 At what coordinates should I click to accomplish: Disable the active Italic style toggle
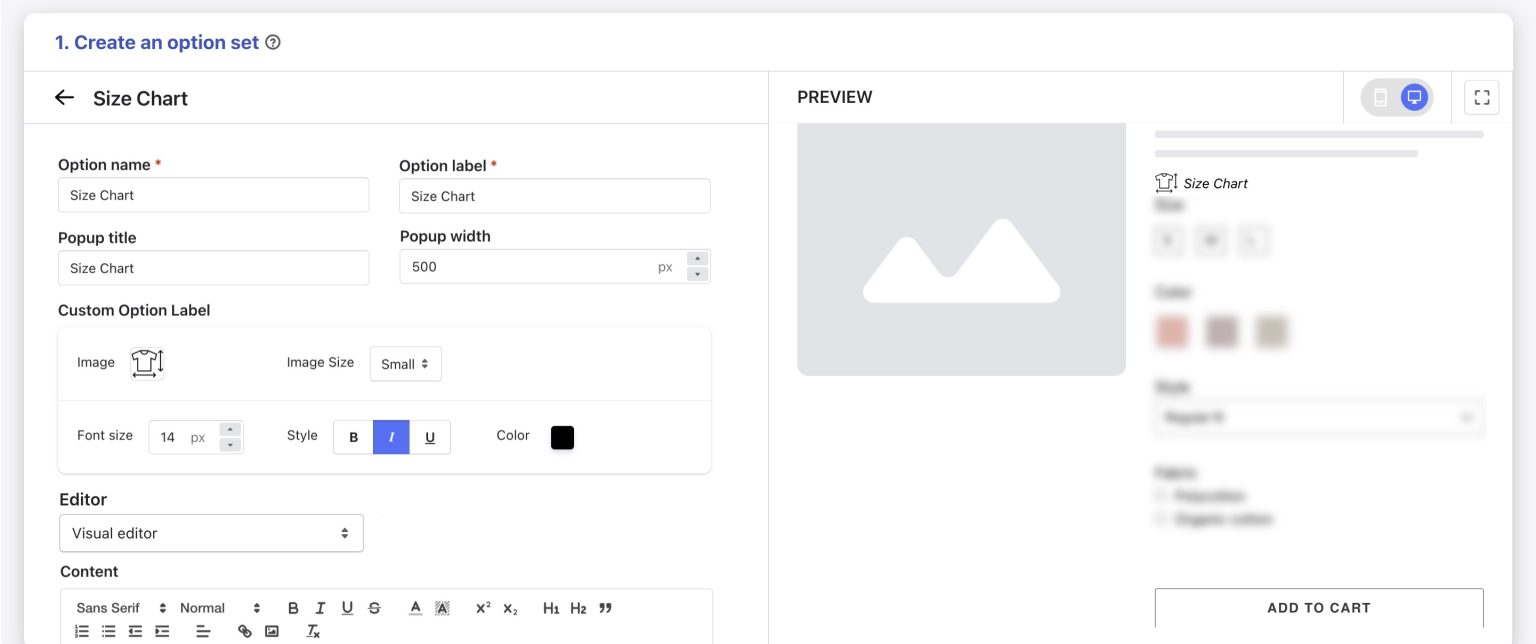[x=391, y=437]
